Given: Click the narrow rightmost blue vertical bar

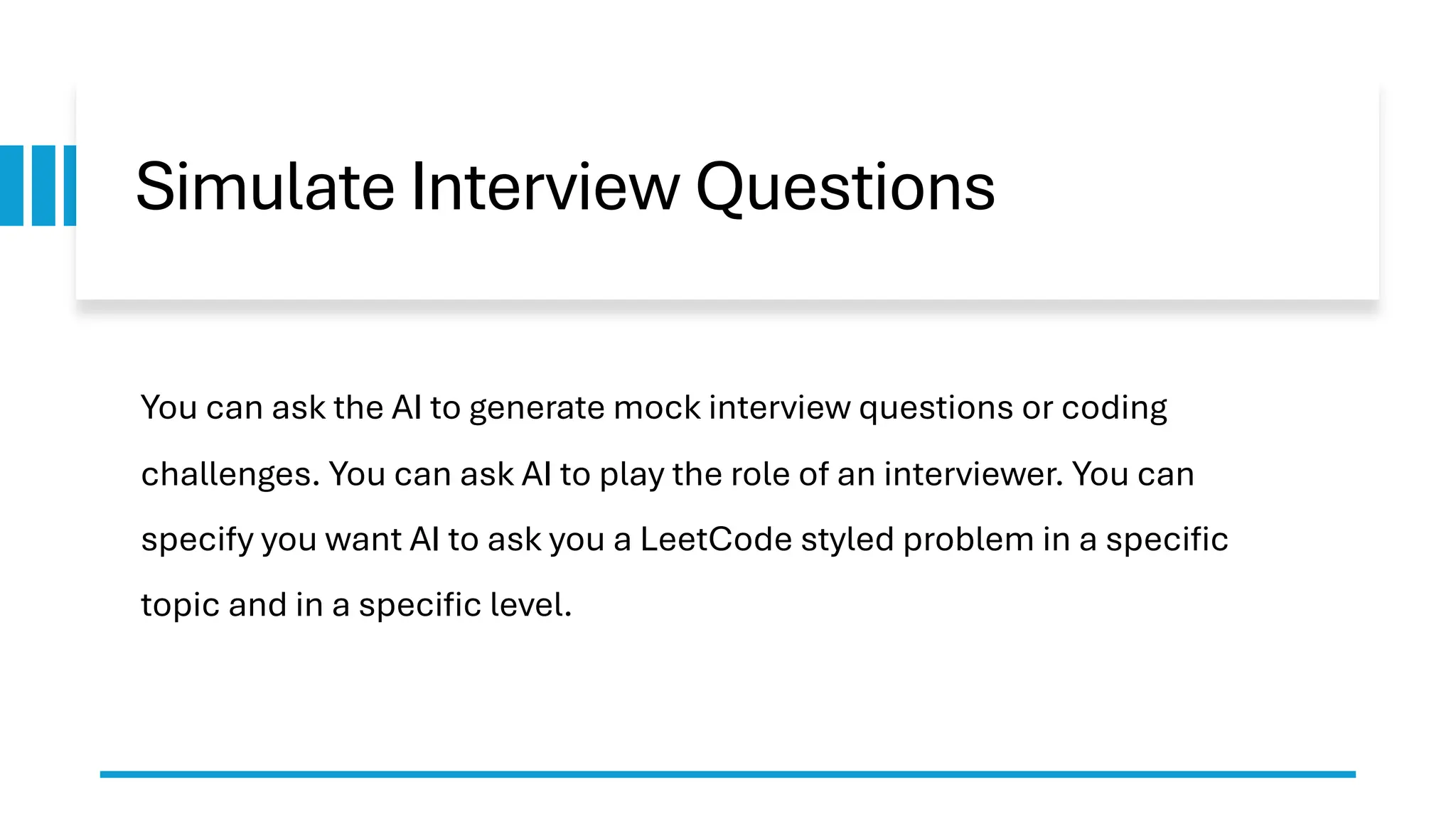Looking at the screenshot, I should pos(70,186).
